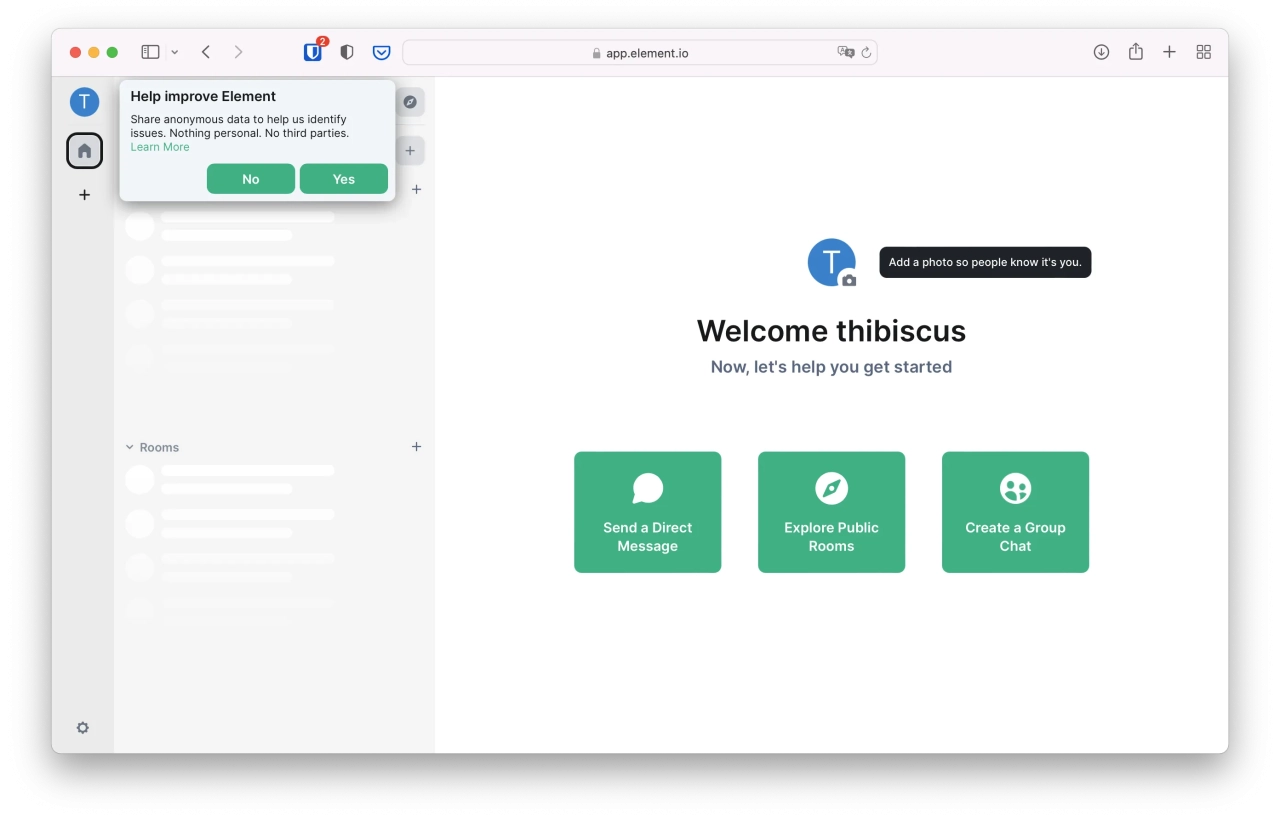This screenshot has height=815, width=1280.
Task: Open the Home space in sidebar
Action: coord(84,151)
